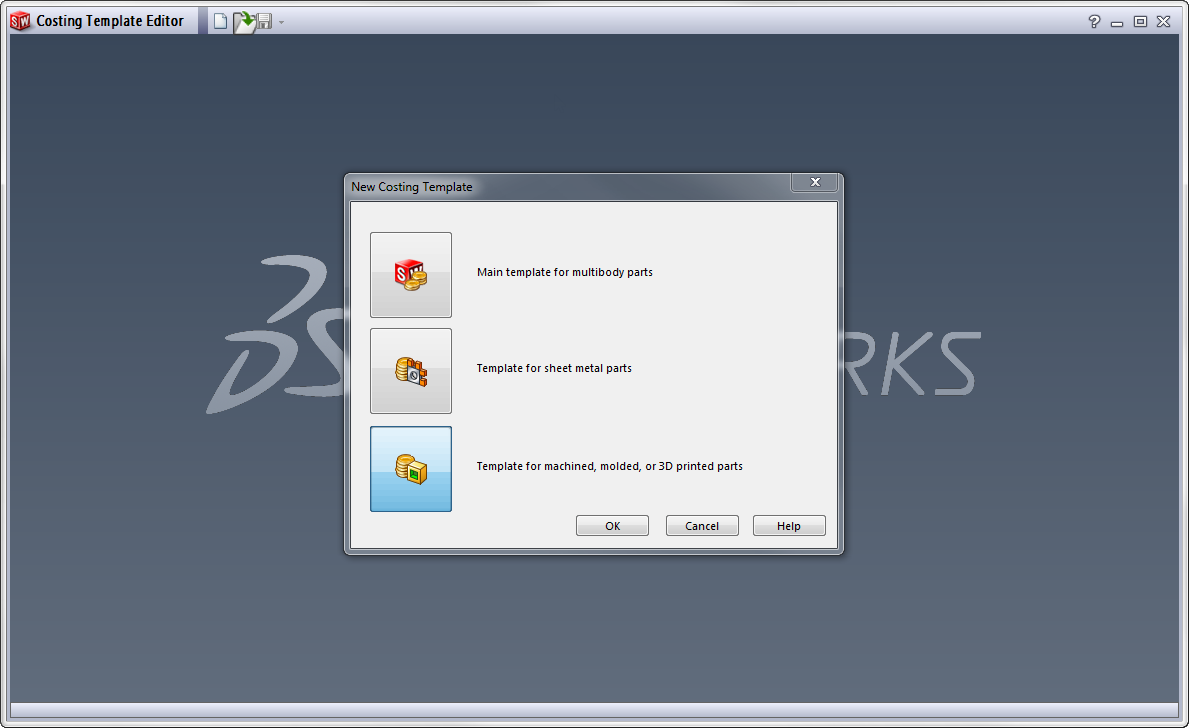Click the New template icon in toolbar
Viewport: 1189px width, 728px height.
(220, 21)
